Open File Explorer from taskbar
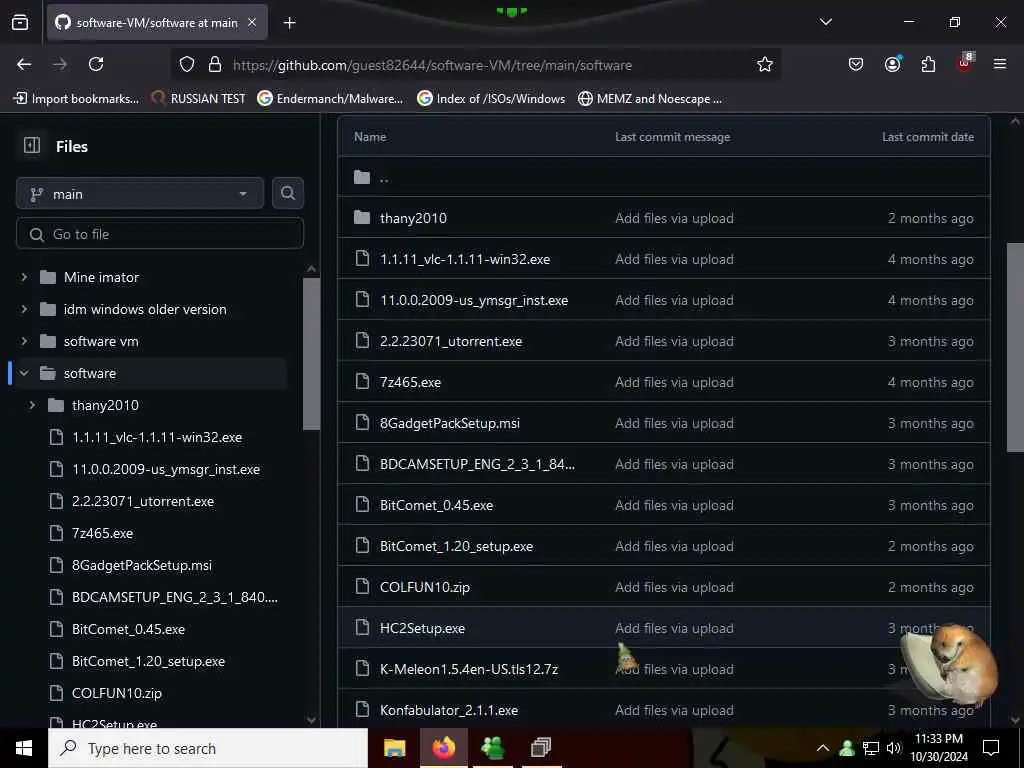The height and width of the screenshot is (768, 1024). pyautogui.click(x=394, y=748)
